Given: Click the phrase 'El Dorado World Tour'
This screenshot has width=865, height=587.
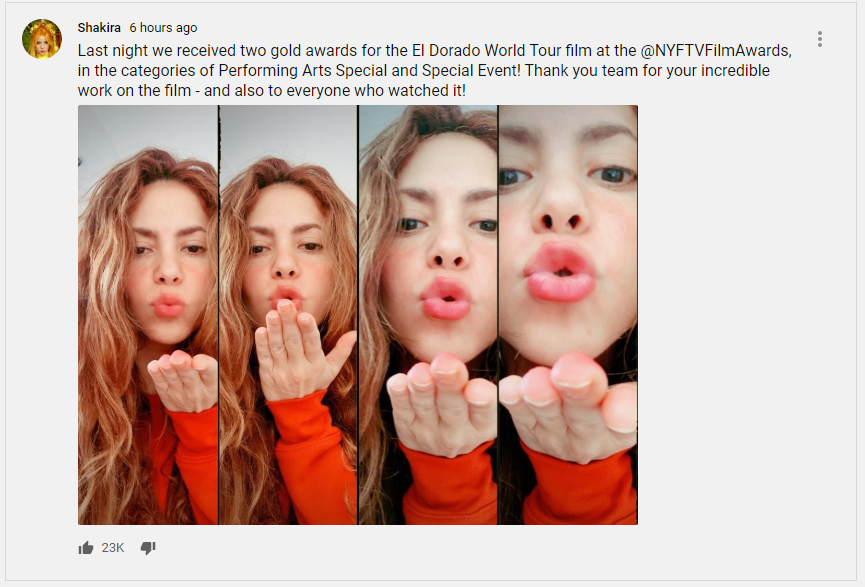Looking at the screenshot, I should tap(487, 51).
